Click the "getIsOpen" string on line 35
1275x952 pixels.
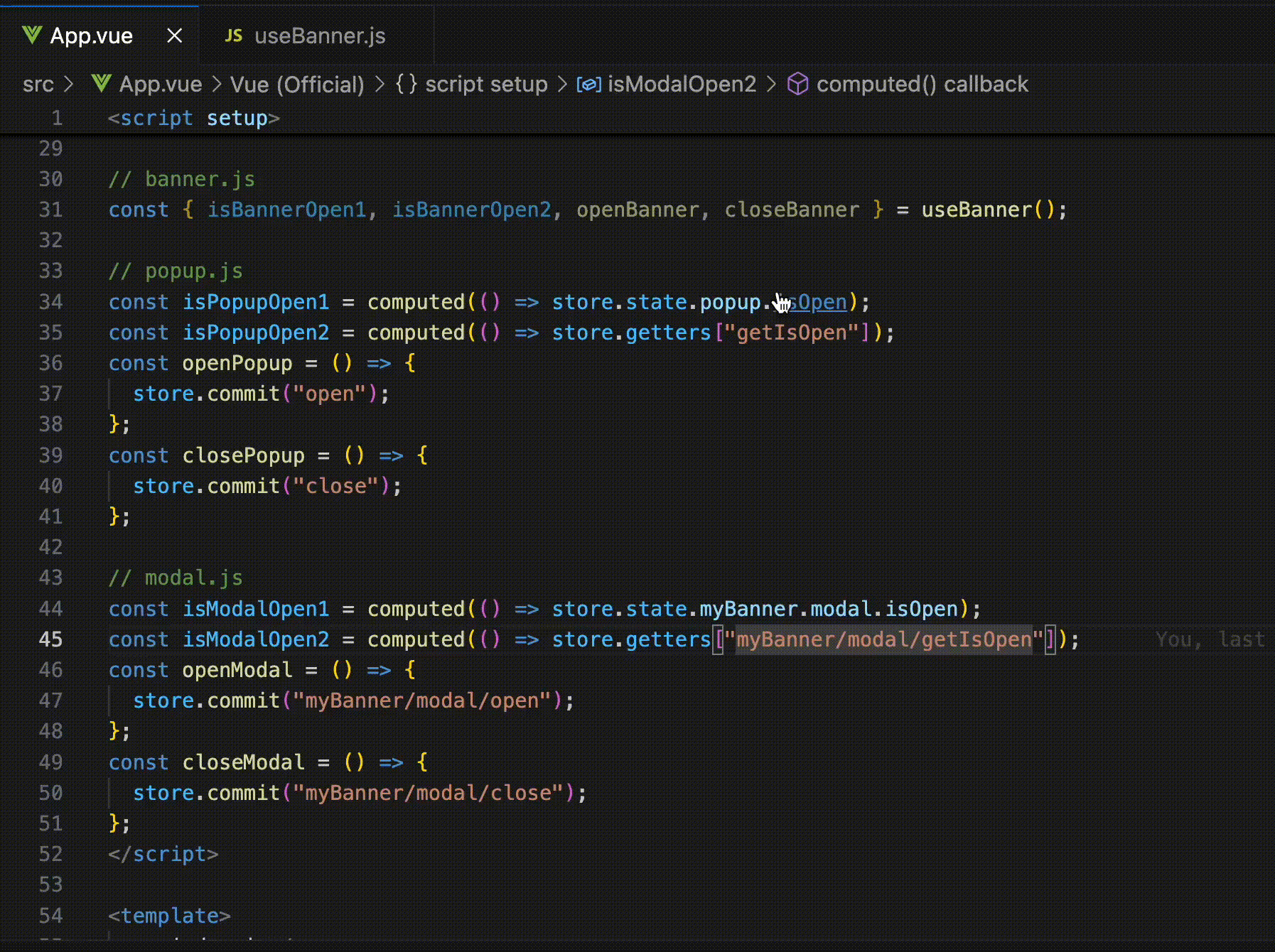pos(792,332)
